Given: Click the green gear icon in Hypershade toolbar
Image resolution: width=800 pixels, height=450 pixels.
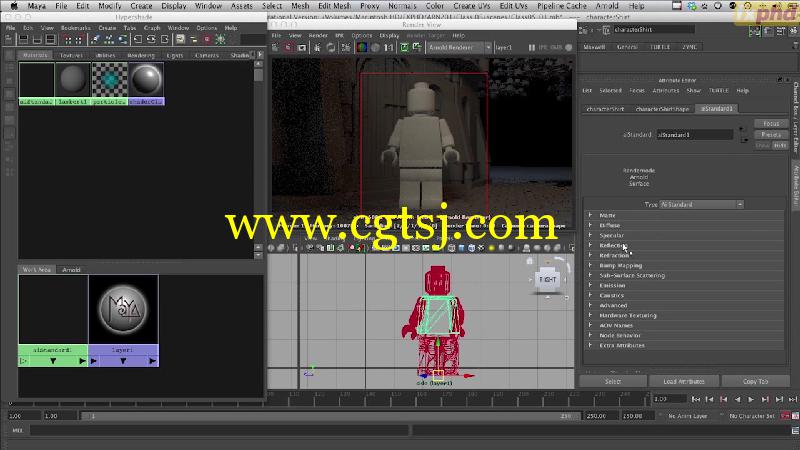Looking at the screenshot, I should tap(220, 39).
